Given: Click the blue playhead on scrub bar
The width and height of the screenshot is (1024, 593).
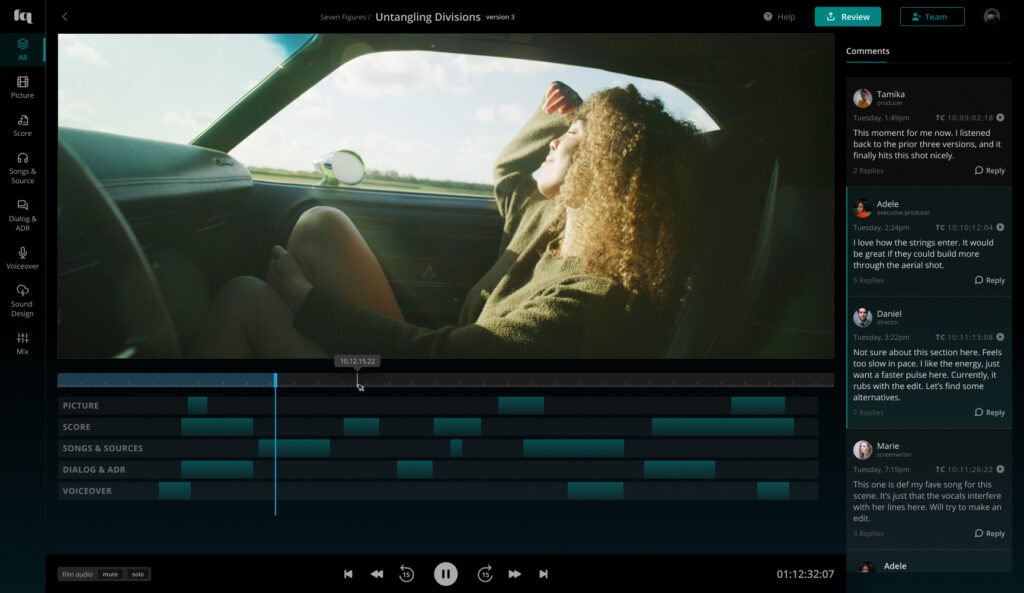Looking at the screenshot, I should (x=275, y=380).
